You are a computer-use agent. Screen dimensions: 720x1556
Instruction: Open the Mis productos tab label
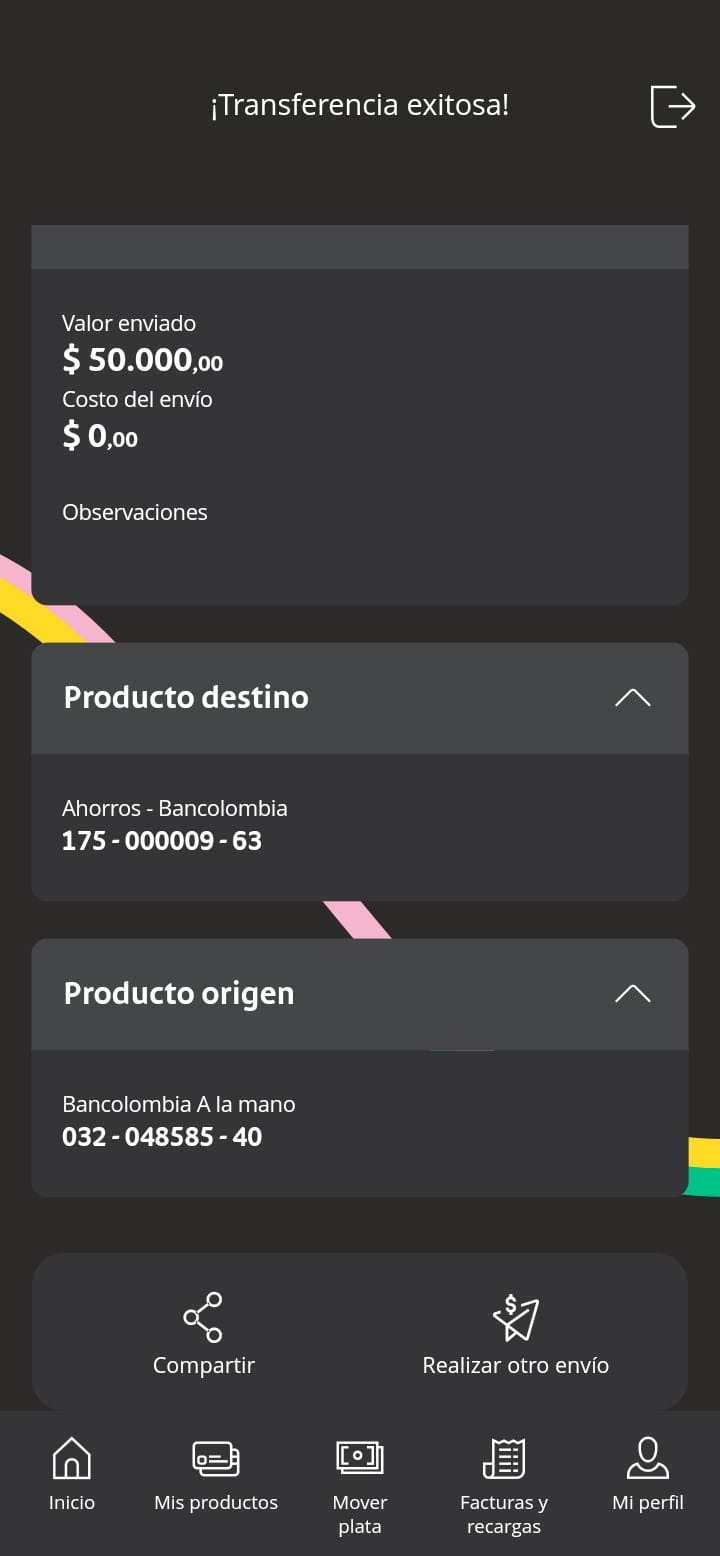216,1503
